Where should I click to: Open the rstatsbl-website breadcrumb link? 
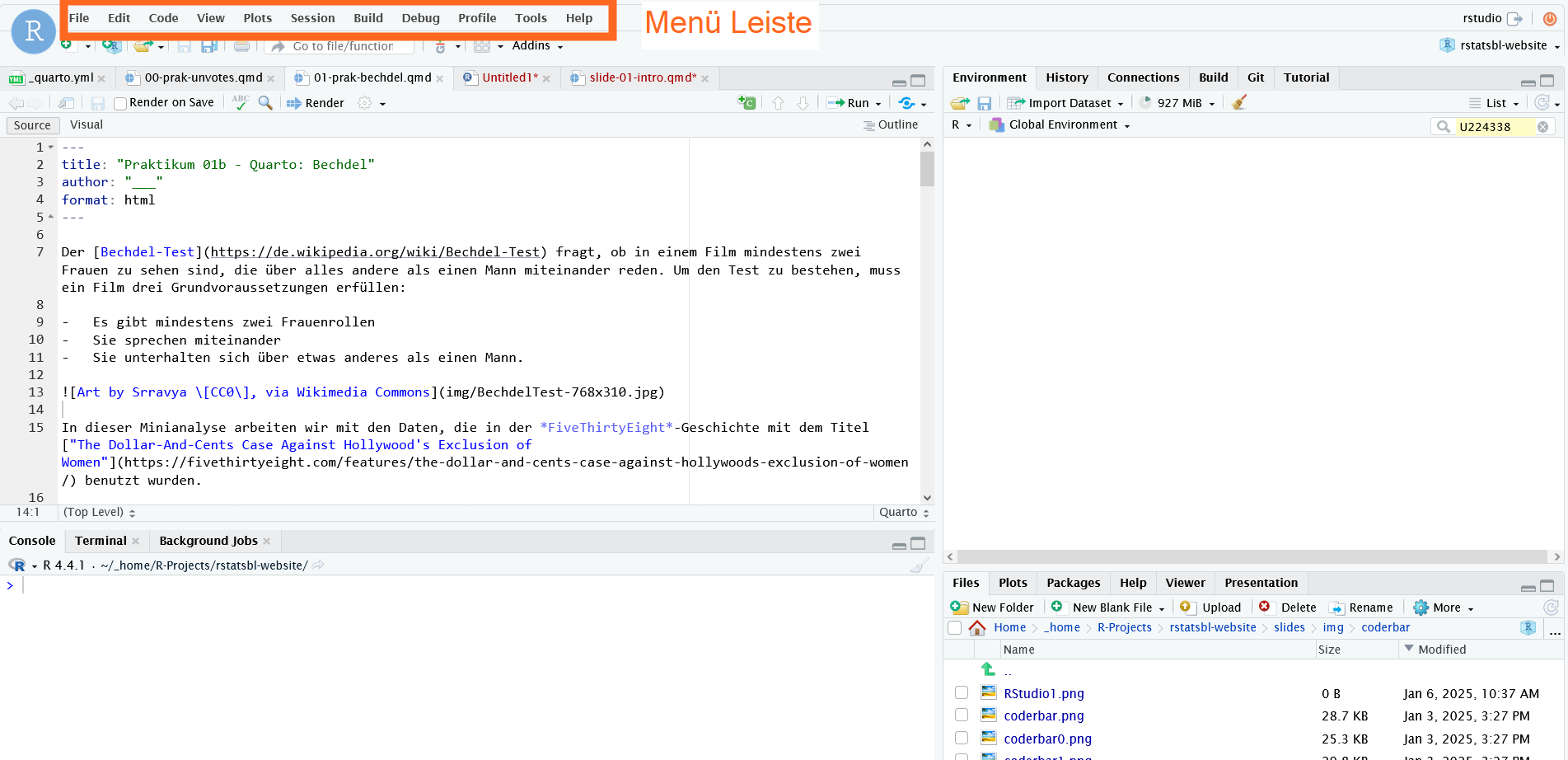coord(1213,627)
